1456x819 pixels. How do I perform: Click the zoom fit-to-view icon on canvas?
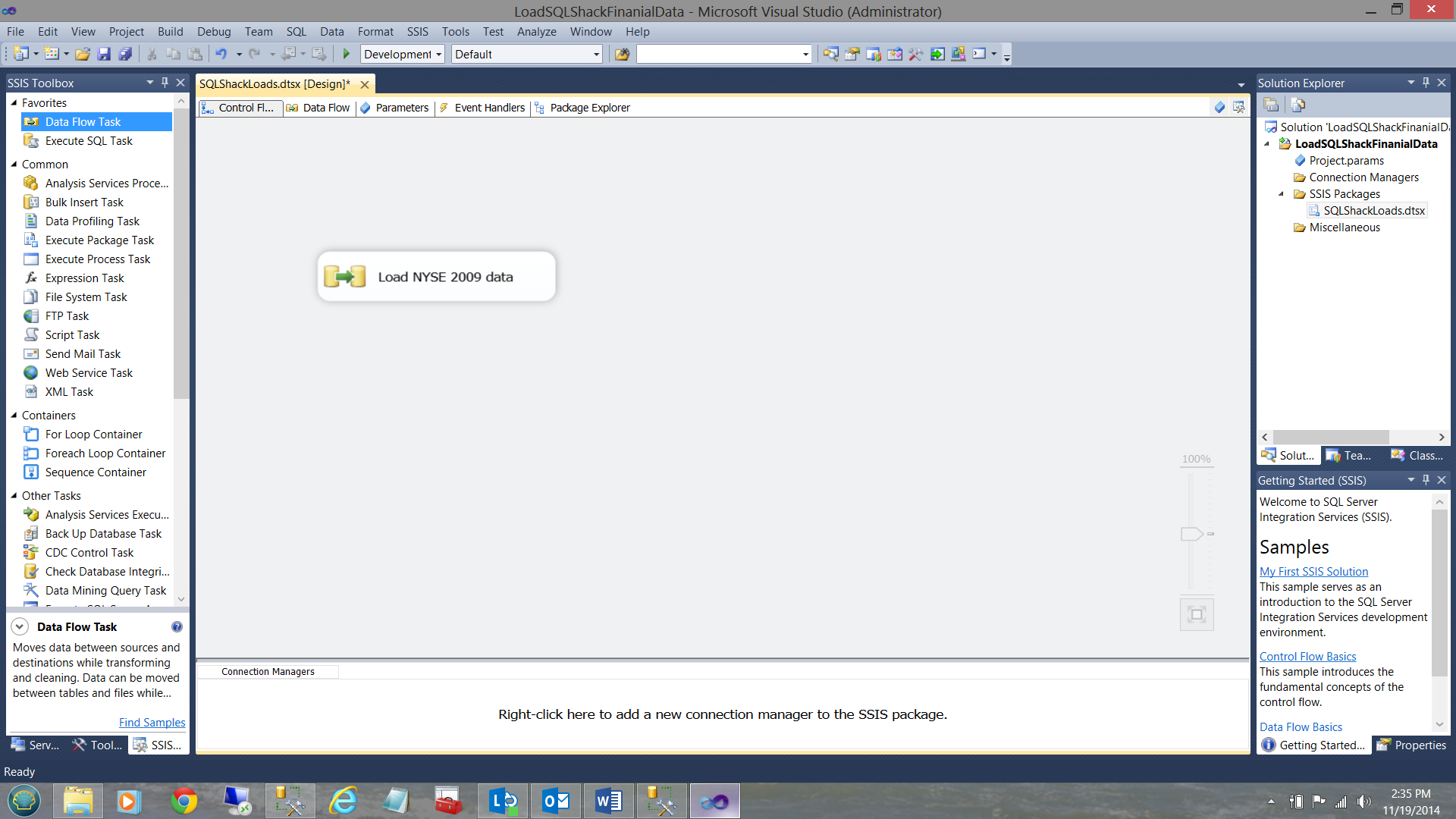coord(1196,614)
